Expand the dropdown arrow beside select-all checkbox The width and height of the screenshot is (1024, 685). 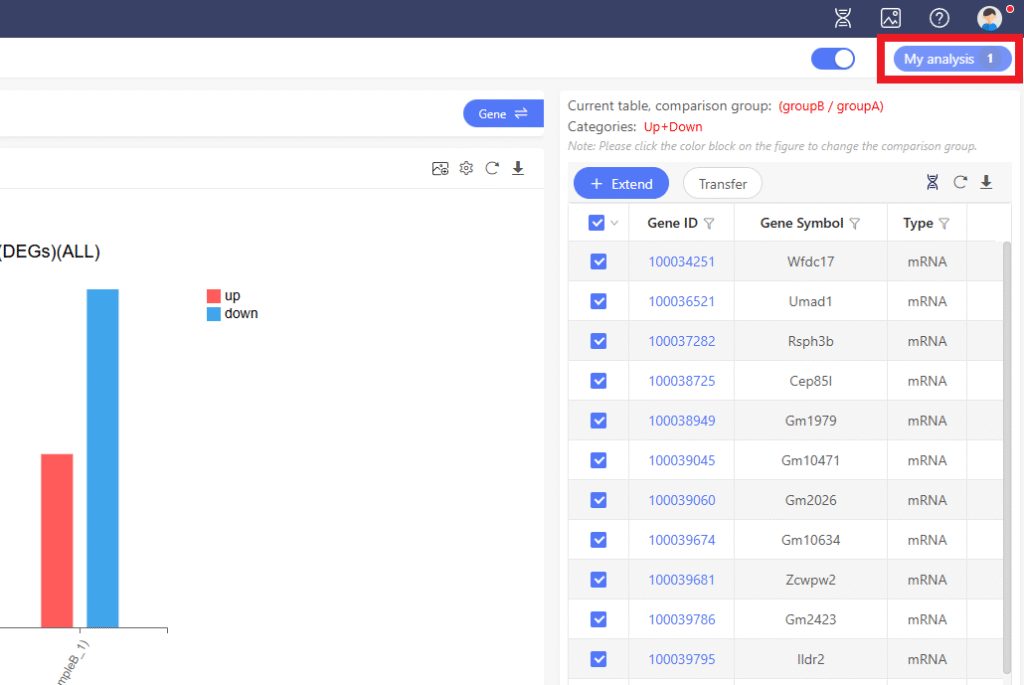point(615,223)
